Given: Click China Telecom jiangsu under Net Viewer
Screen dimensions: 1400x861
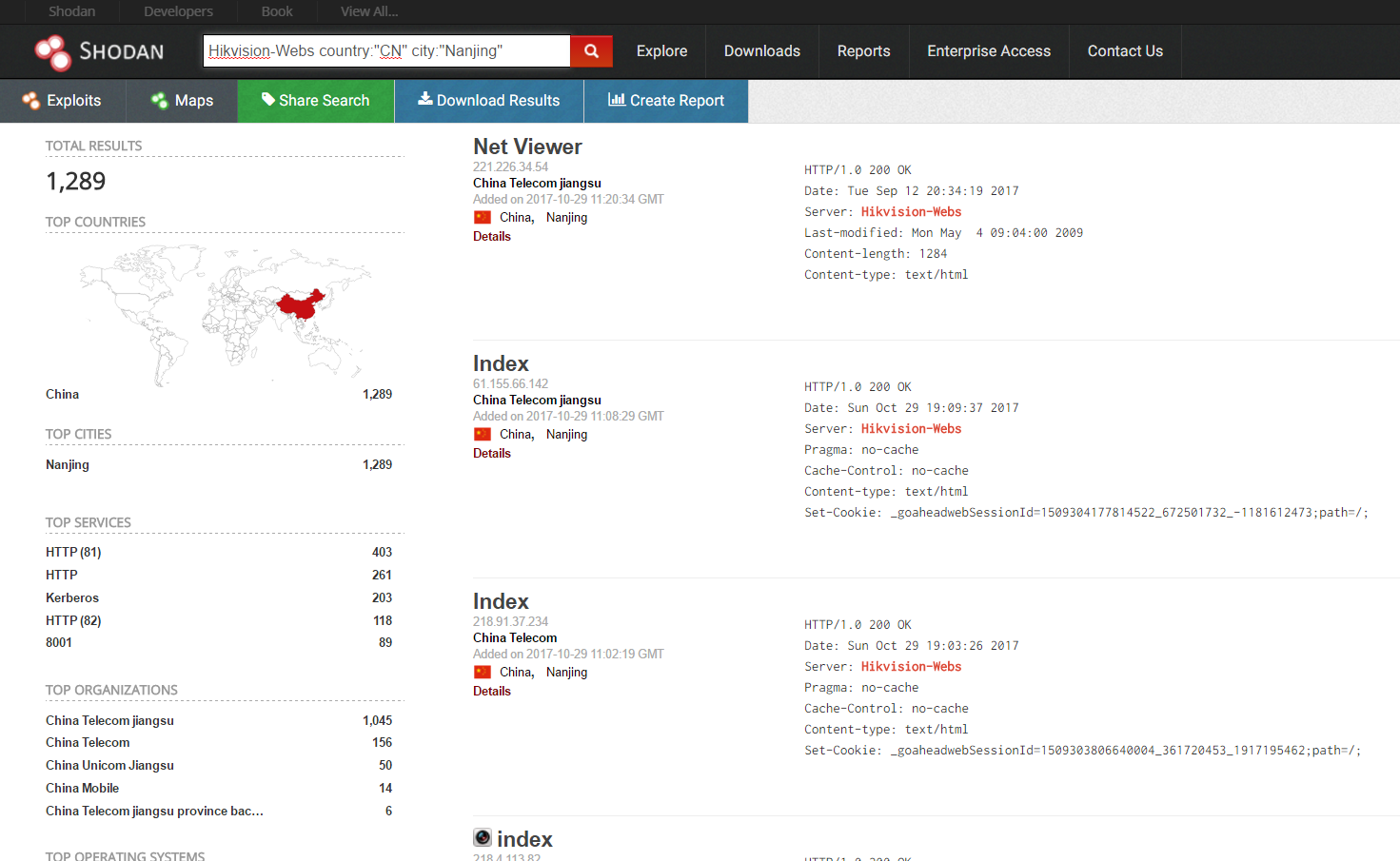Looking at the screenshot, I should (x=537, y=183).
